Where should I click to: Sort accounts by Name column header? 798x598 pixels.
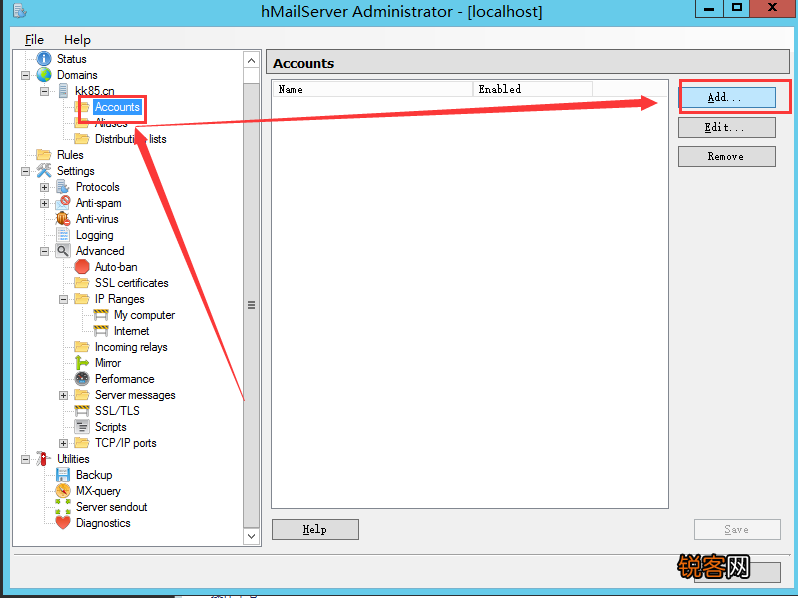click(x=373, y=89)
